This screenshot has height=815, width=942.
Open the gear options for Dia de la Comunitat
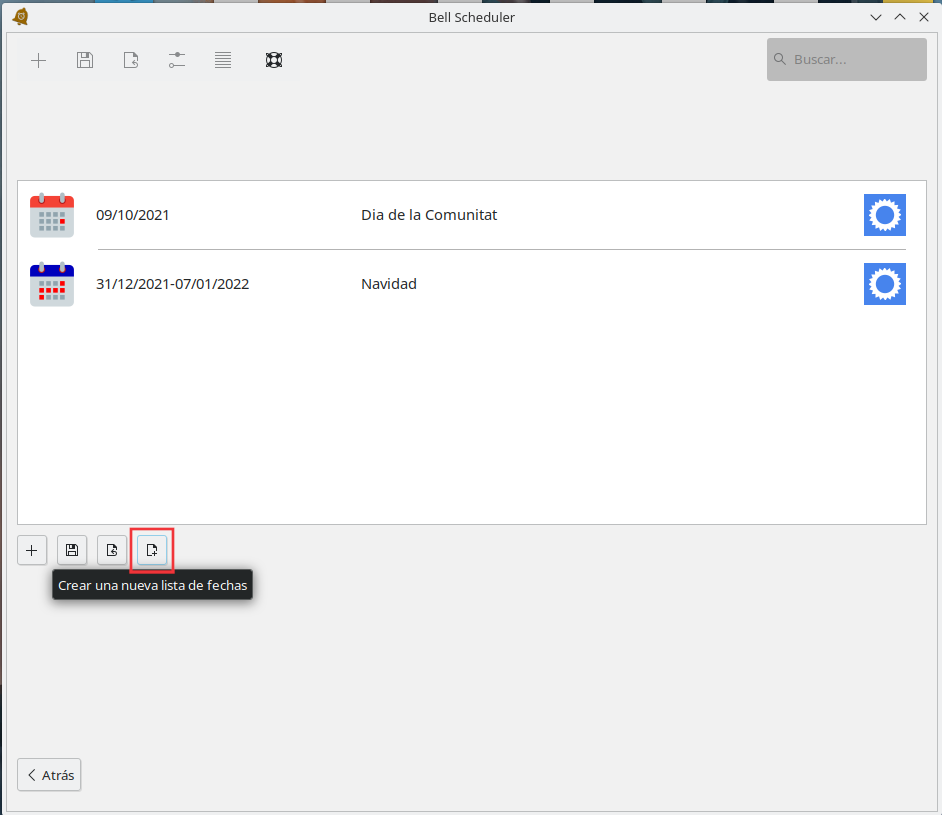pyautogui.click(x=884, y=215)
